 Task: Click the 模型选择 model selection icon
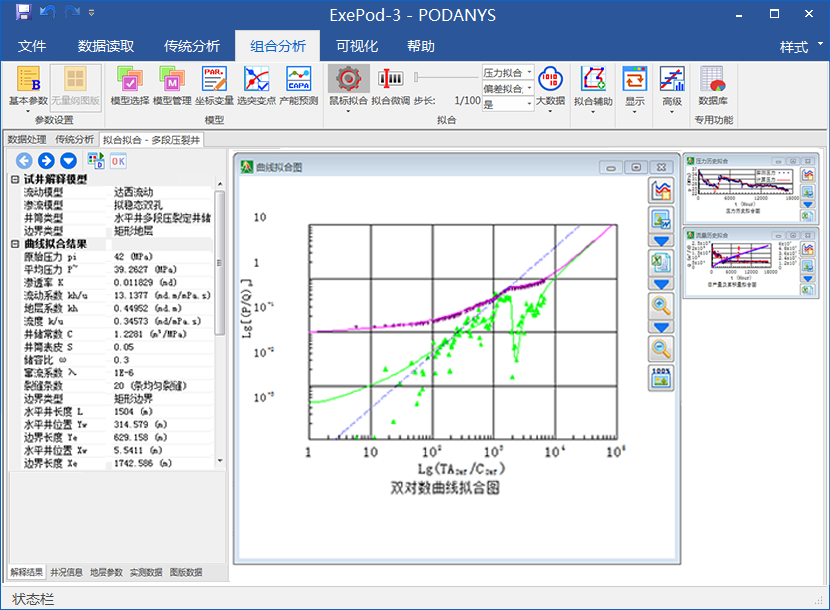(130, 85)
